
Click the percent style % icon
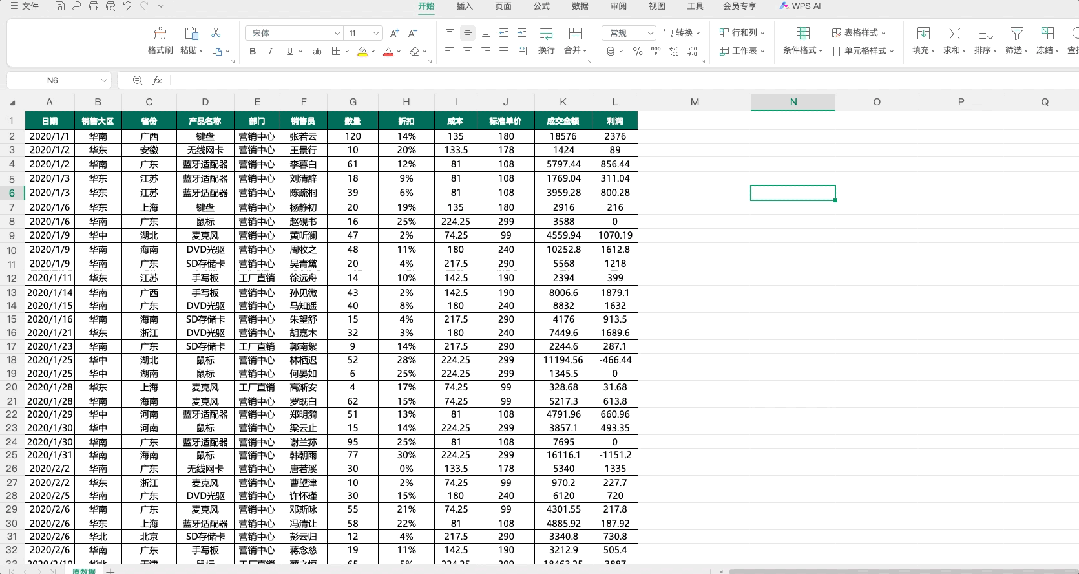[637, 51]
